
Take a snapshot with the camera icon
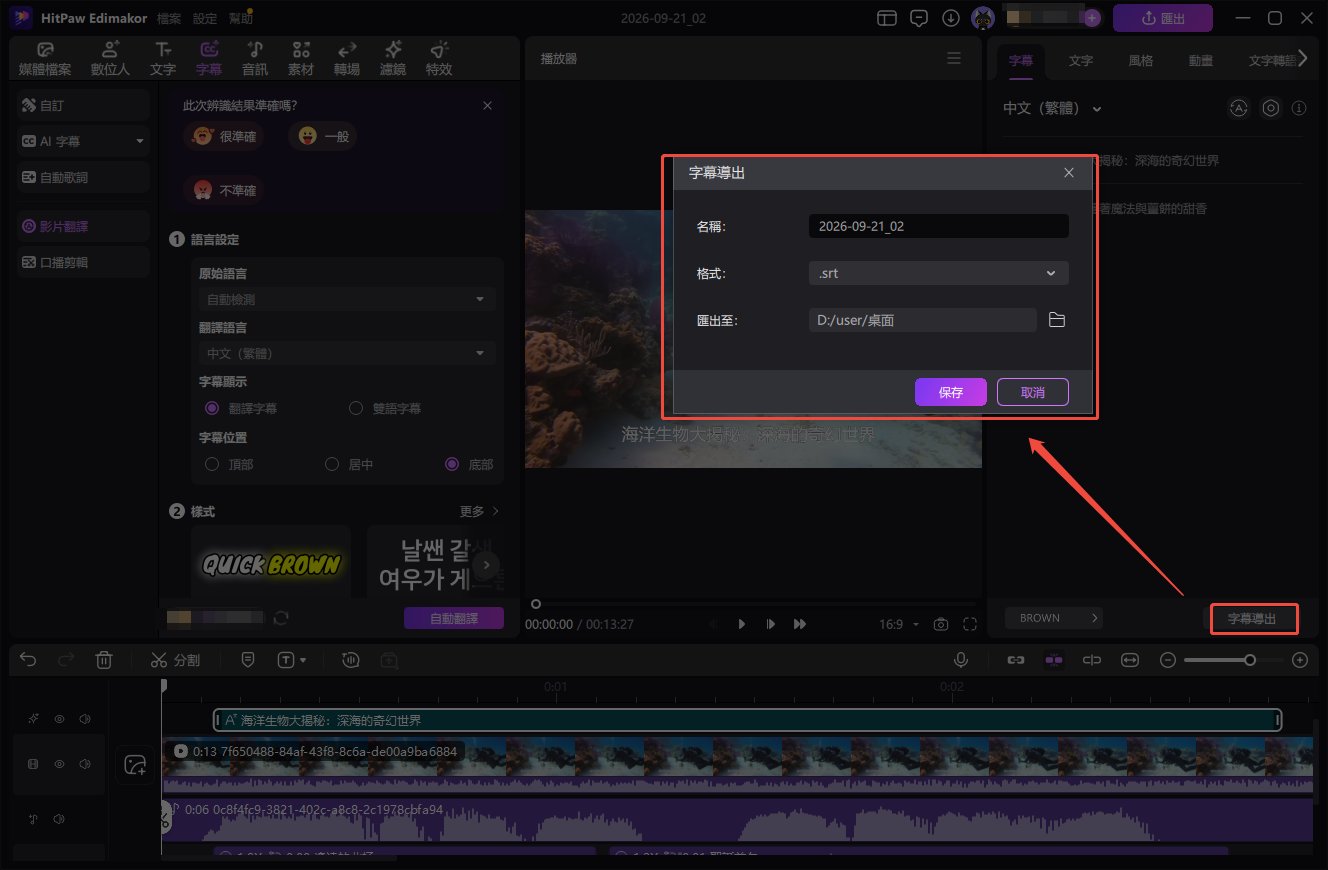940,624
